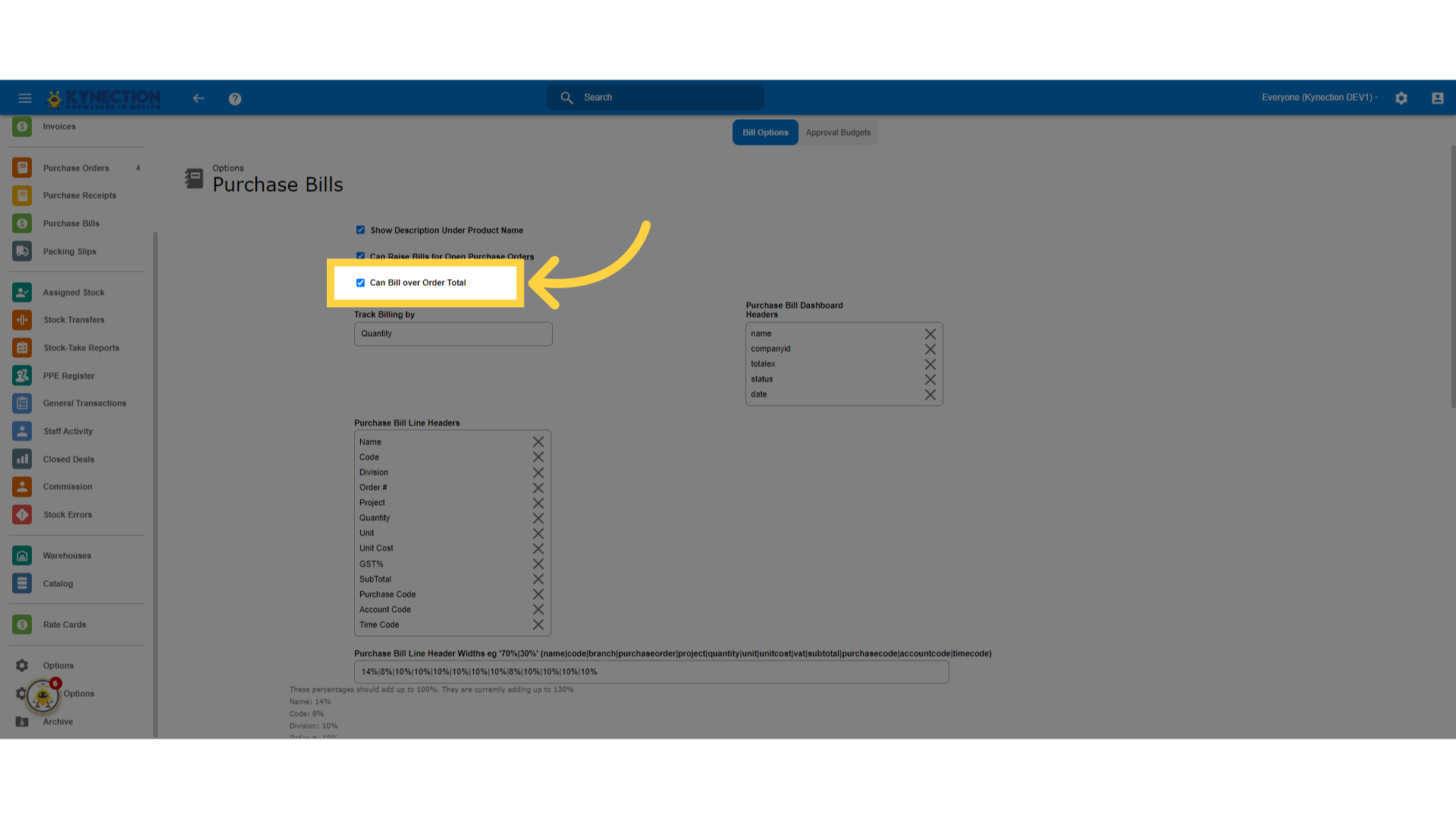This screenshot has height=819, width=1456.
Task: Uncheck Can Bill over Order Total
Action: tap(360, 282)
